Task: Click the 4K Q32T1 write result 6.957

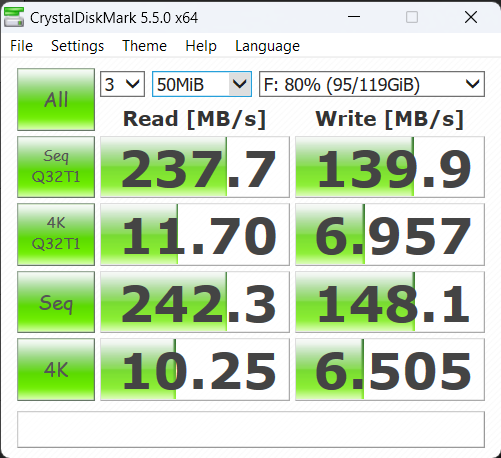Action: (x=390, y=234)
